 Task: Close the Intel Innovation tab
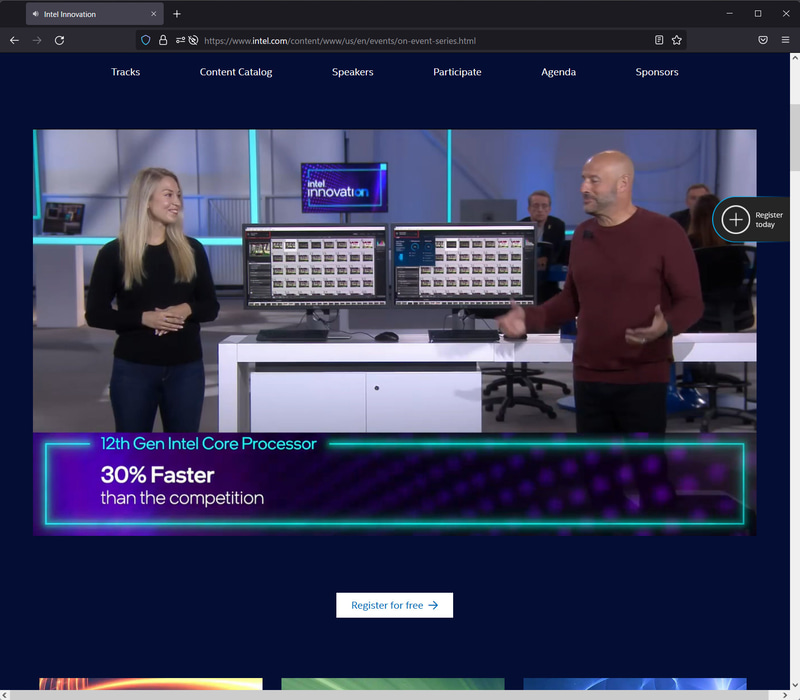154,14
